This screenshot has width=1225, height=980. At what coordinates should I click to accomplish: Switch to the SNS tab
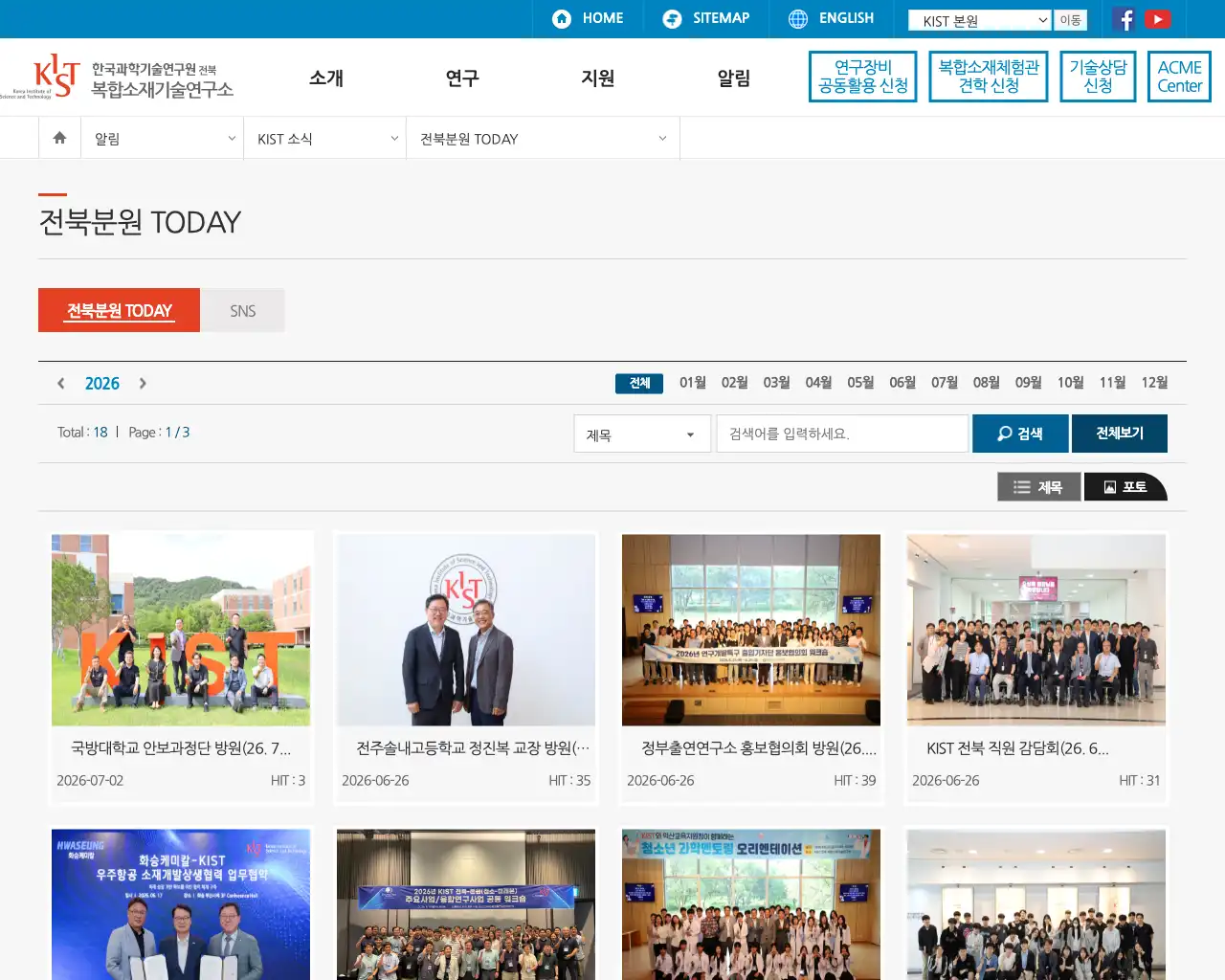(242, 310)
